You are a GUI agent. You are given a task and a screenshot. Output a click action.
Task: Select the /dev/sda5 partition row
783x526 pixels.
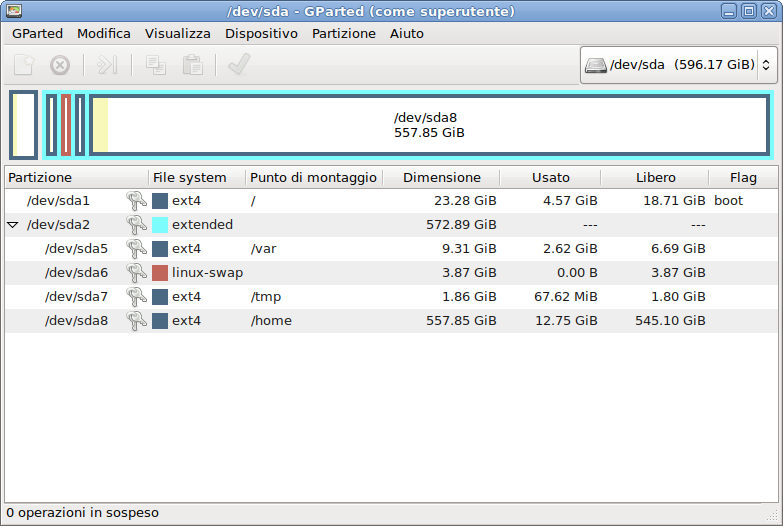tap(392, 249)
